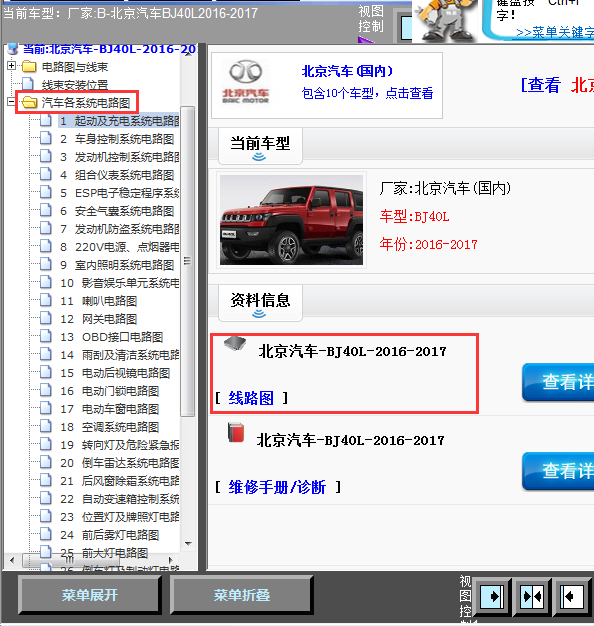This screenshot has width=594, height=626.
Task: Select the 汽车各系统电路图 folder
Action: 86,103
